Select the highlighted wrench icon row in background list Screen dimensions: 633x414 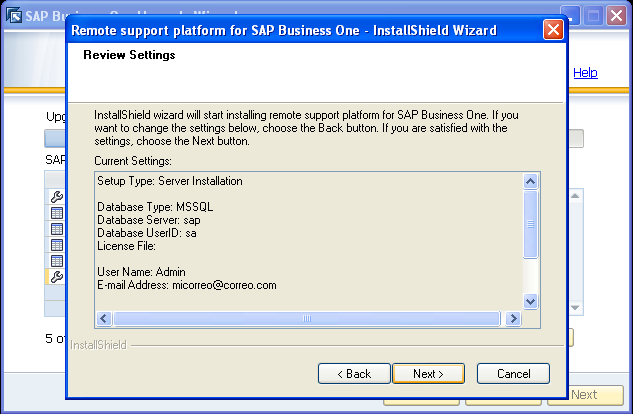57,277
